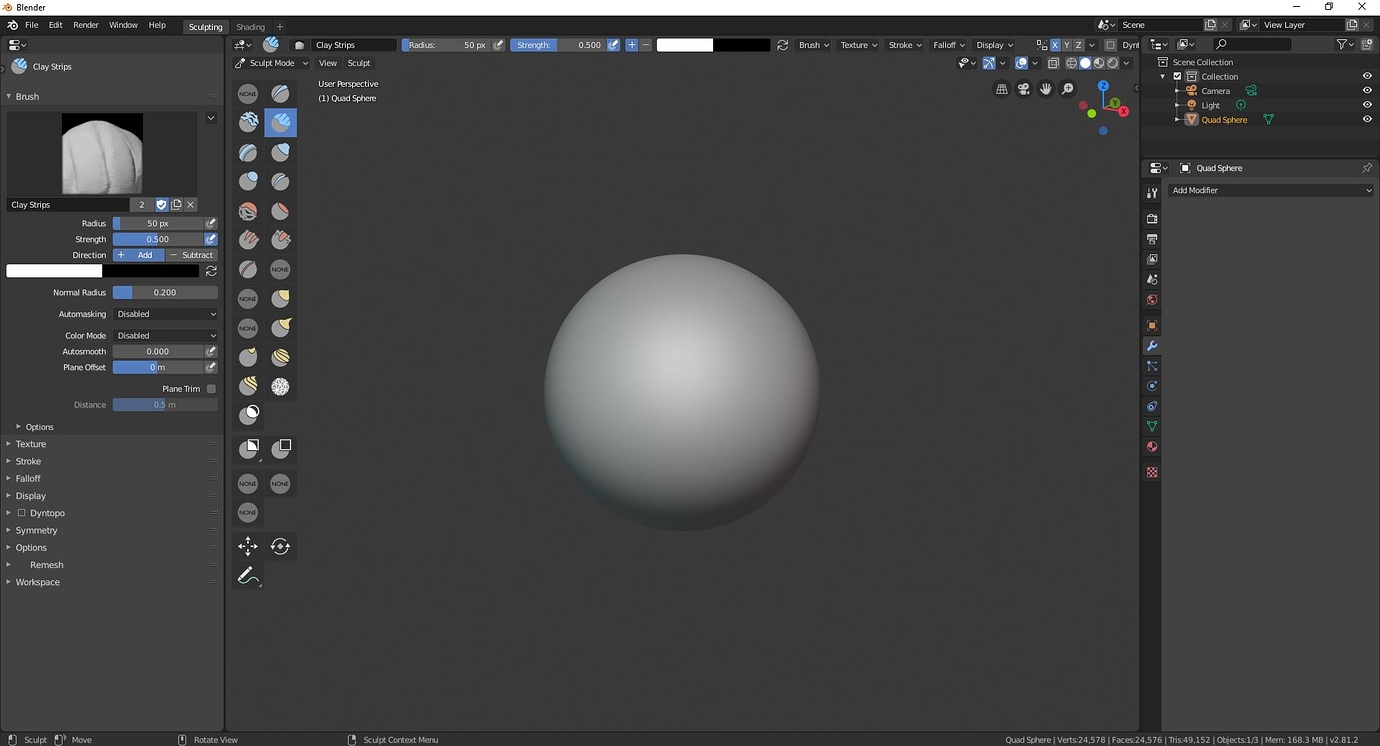Image resolution: width=1380 pixels, height=746 pixels.
Task: Select the Smooth brush tool
Action: pyautogui.click(x=248, y=211)
